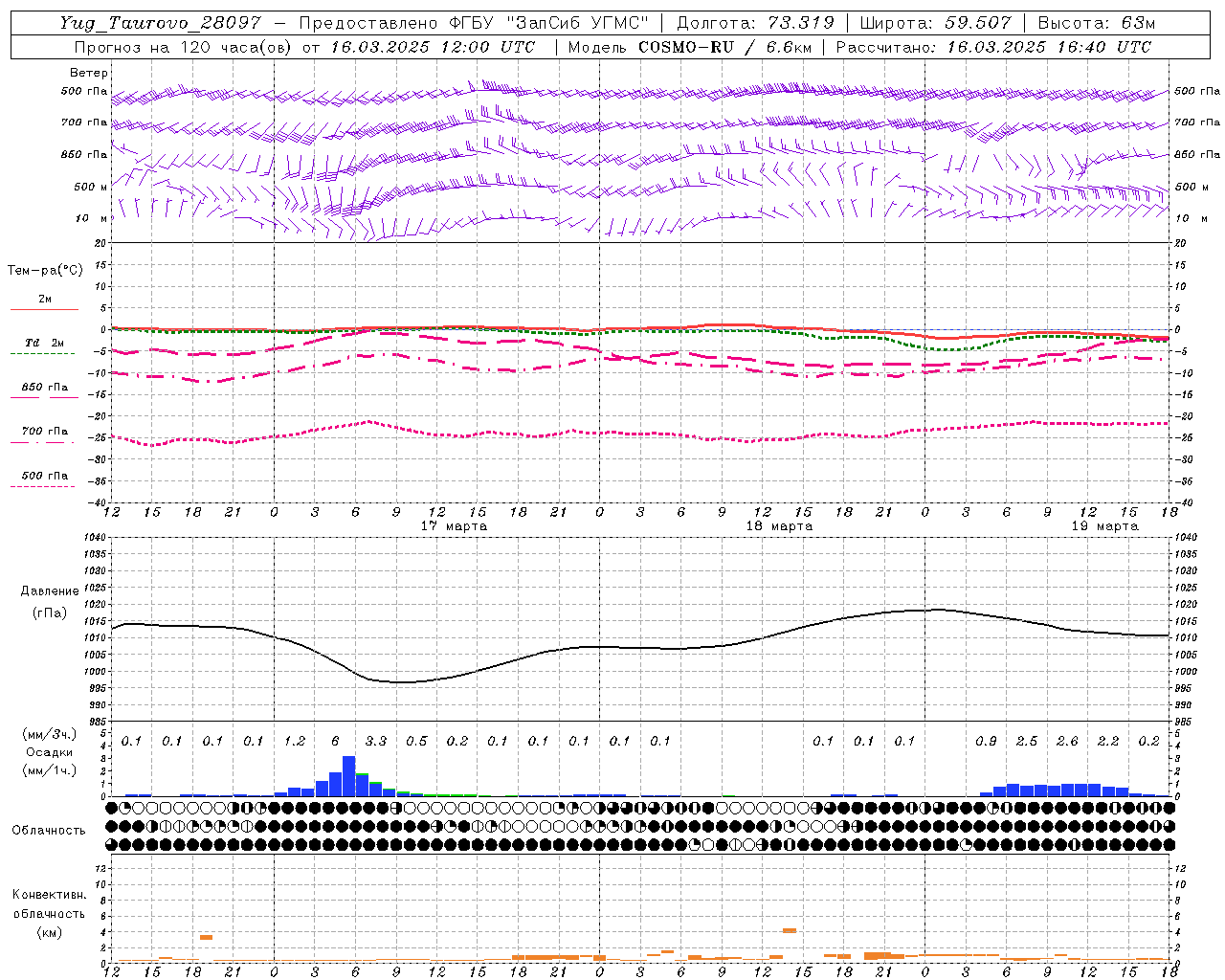Select the 2.6 precipitation value
Viewport: 1225px width, 980px height.
click(1067, 742)
